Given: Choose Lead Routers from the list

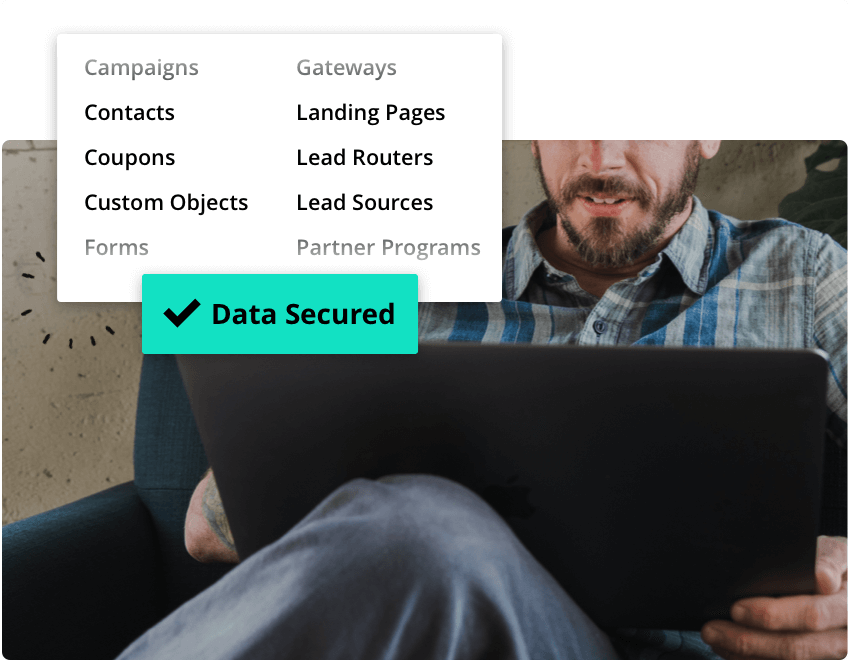Looking at the screenshot, I should coord(365,158).
